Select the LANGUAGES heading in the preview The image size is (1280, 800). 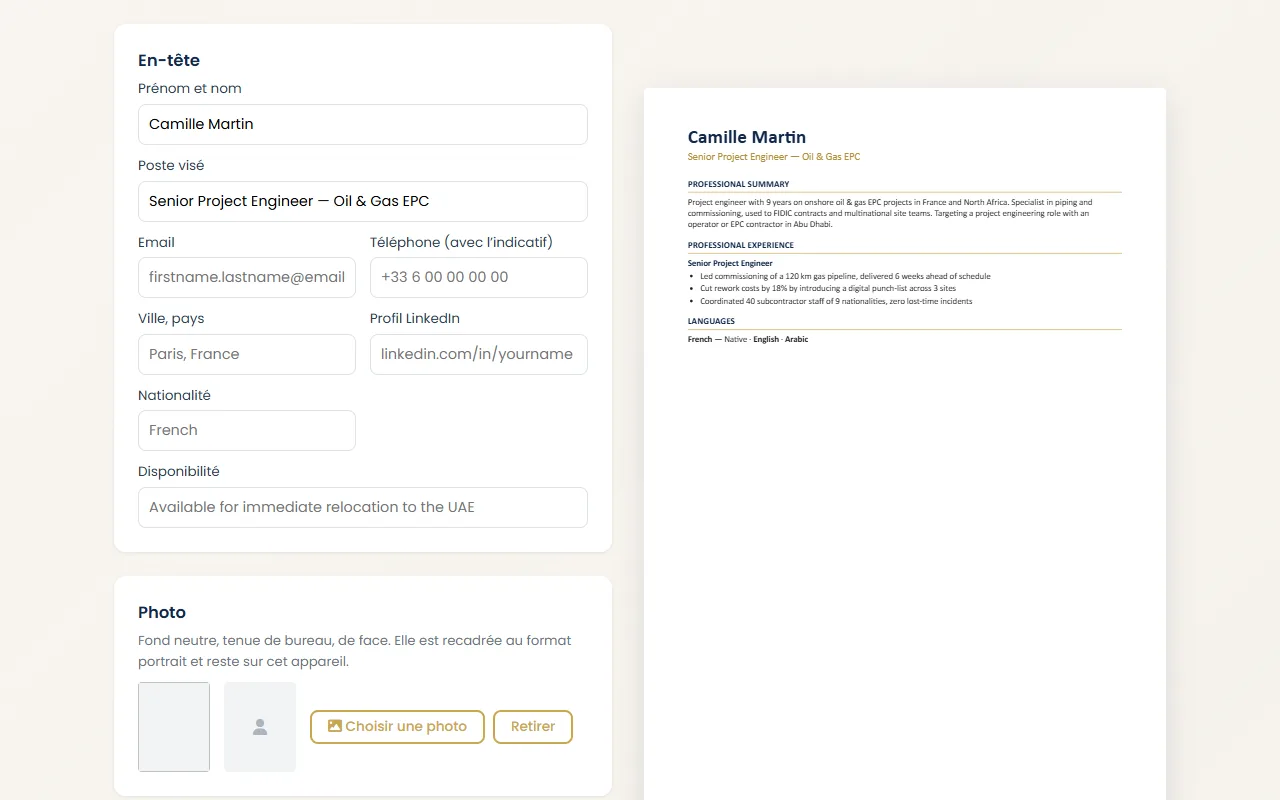coord(711,321)
